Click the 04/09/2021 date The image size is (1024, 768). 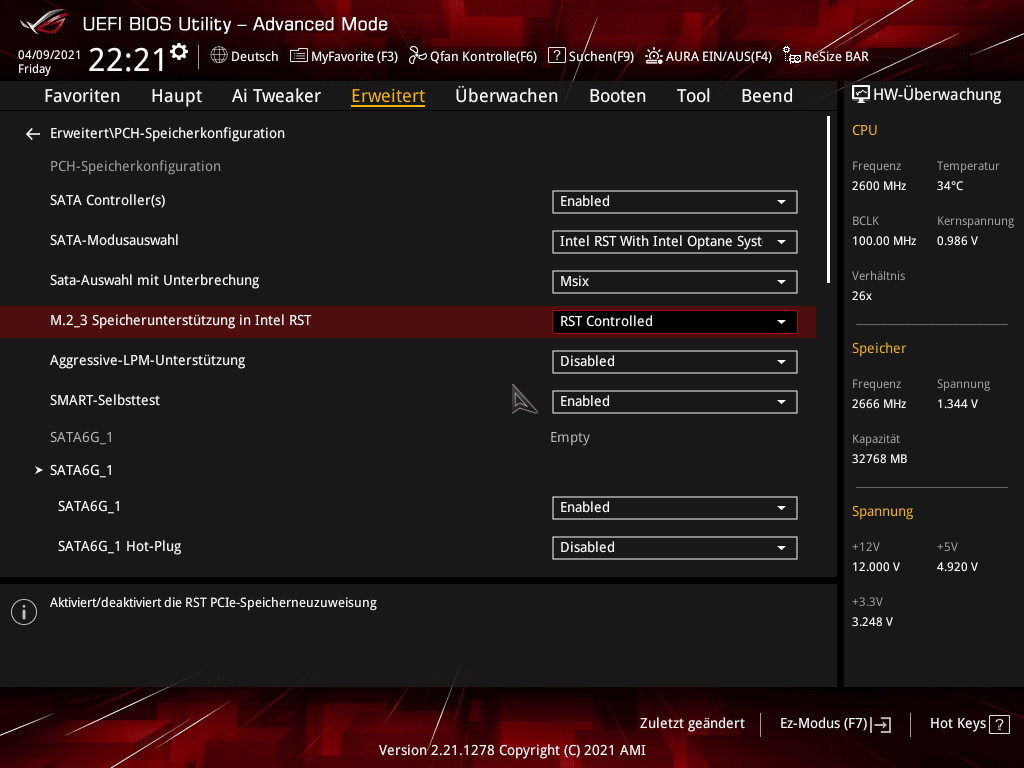click(x=49, y=55)
